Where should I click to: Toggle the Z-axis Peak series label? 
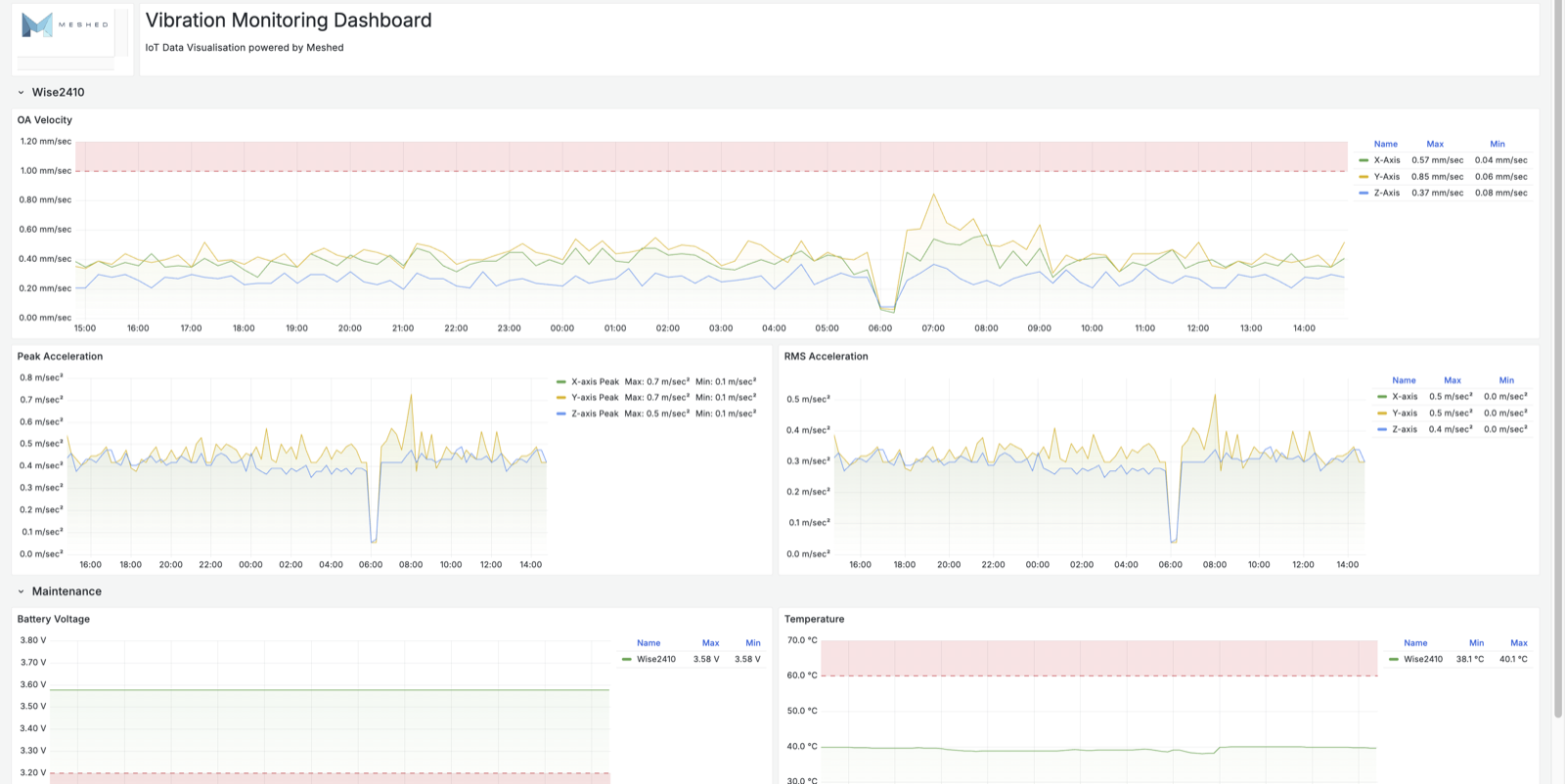point(595,414)
